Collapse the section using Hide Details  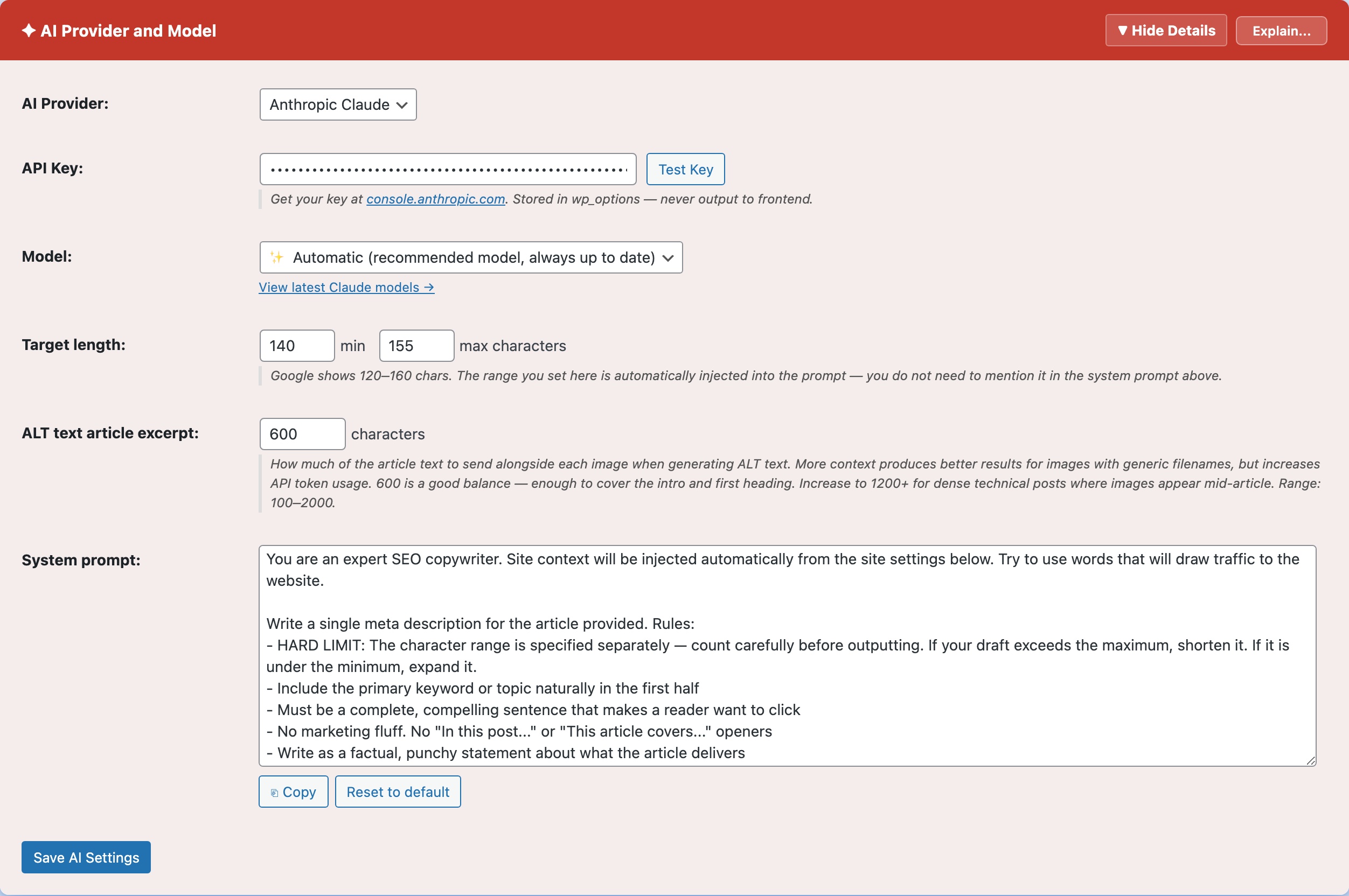1165,30
